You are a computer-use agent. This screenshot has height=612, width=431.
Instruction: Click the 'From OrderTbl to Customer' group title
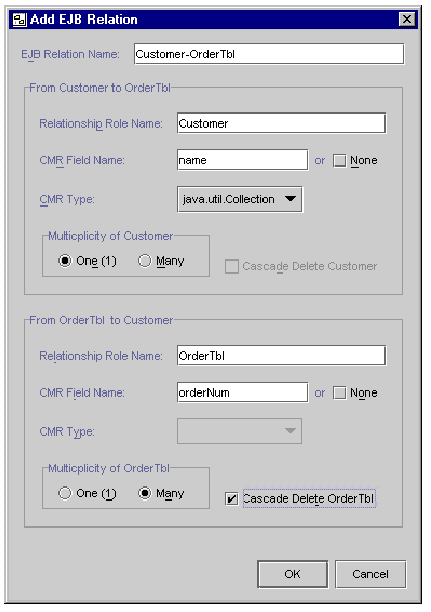tap(101, 320)
